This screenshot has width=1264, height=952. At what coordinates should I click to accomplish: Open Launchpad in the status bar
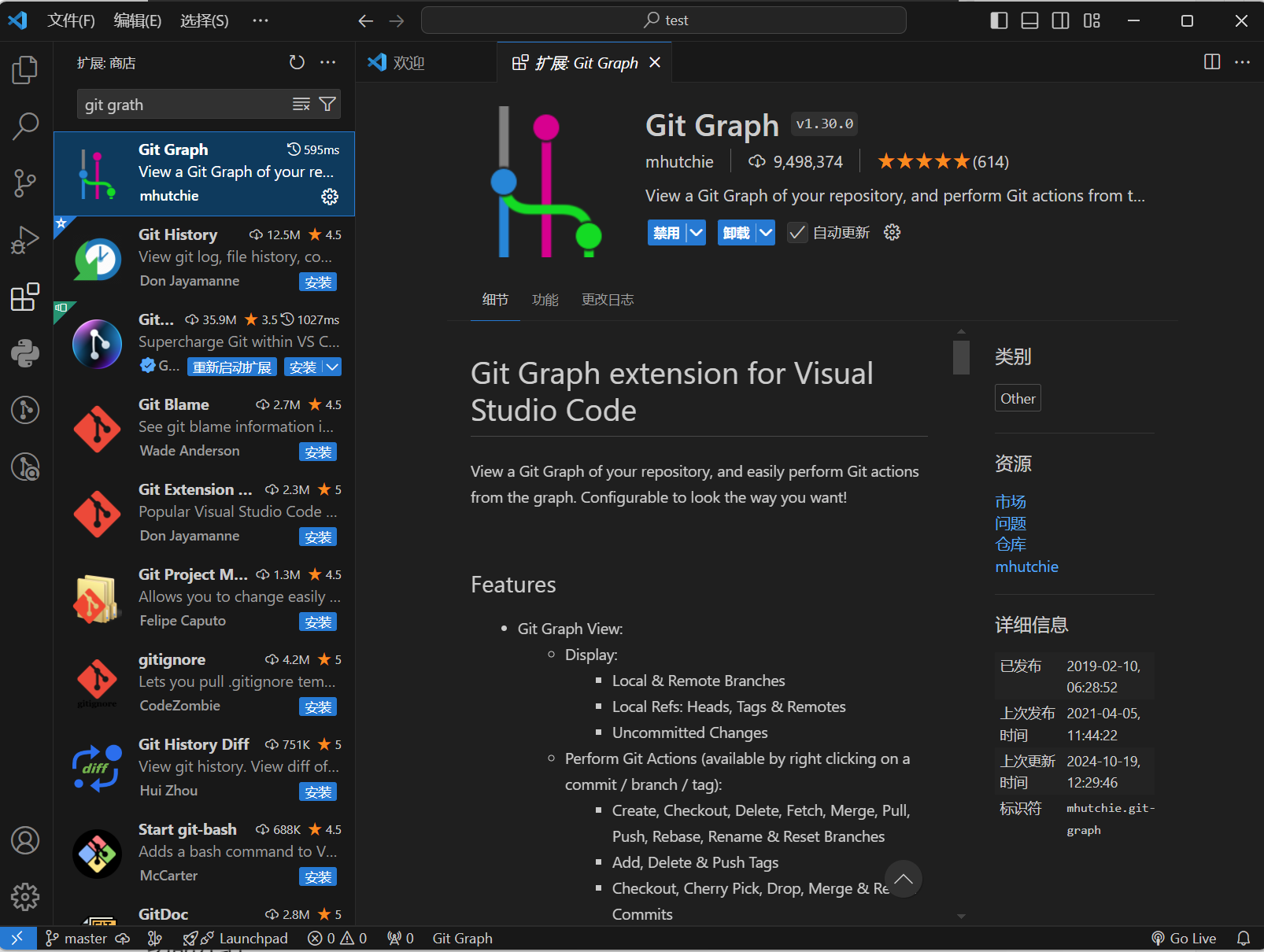[x=235, y=938]
